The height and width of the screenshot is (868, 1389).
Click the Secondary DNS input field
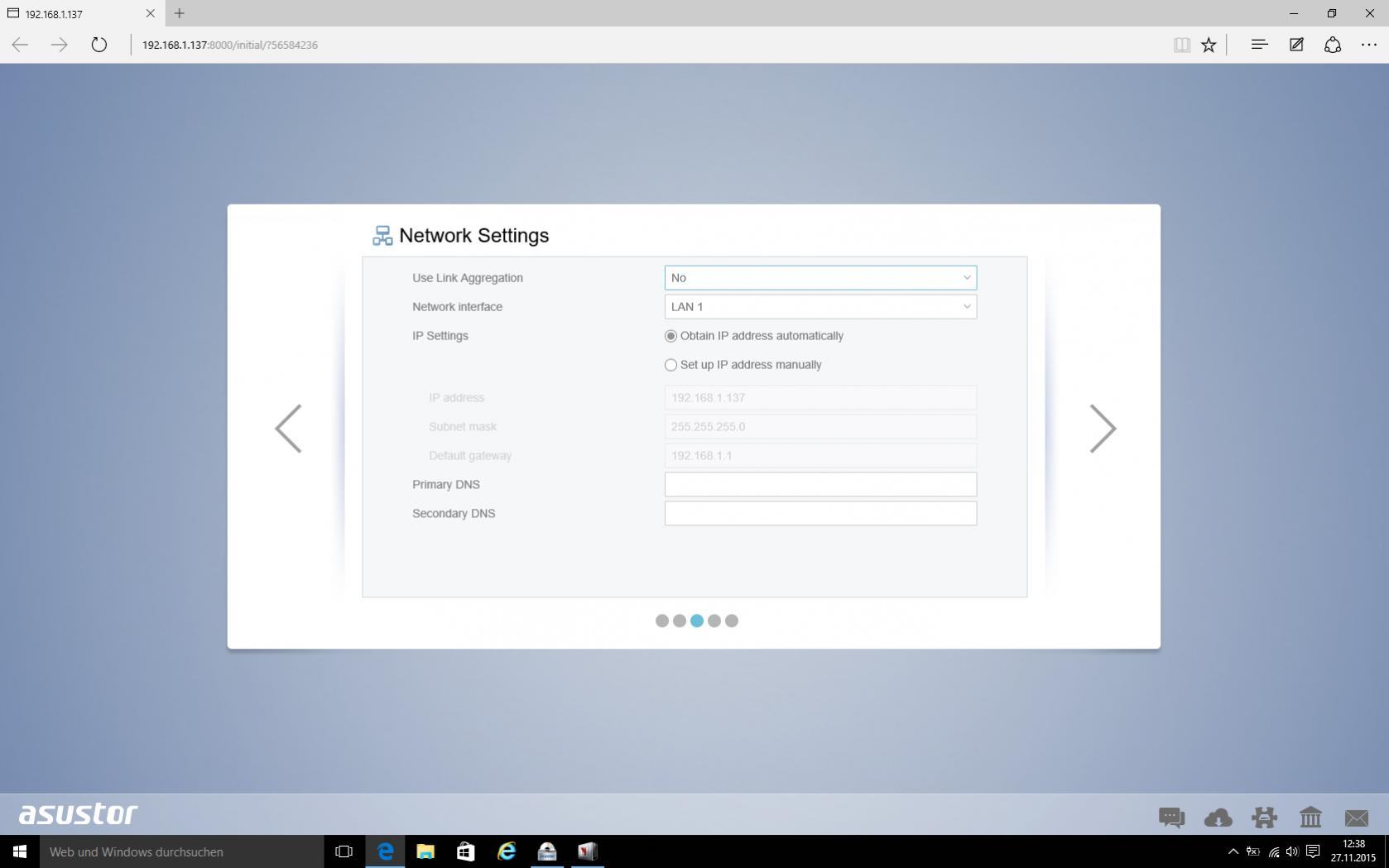tap(820, 514)
